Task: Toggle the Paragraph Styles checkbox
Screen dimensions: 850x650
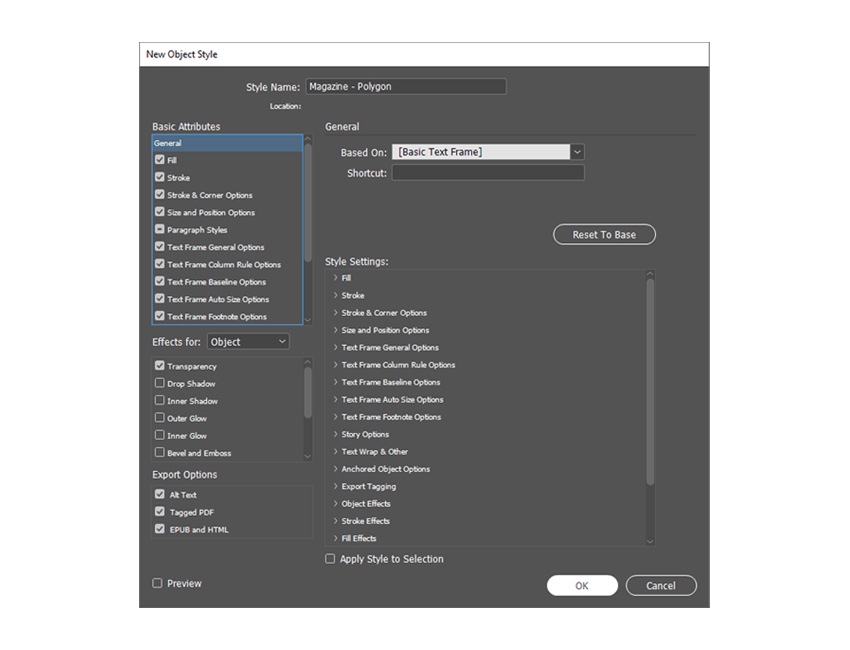Action: point(159,229)
